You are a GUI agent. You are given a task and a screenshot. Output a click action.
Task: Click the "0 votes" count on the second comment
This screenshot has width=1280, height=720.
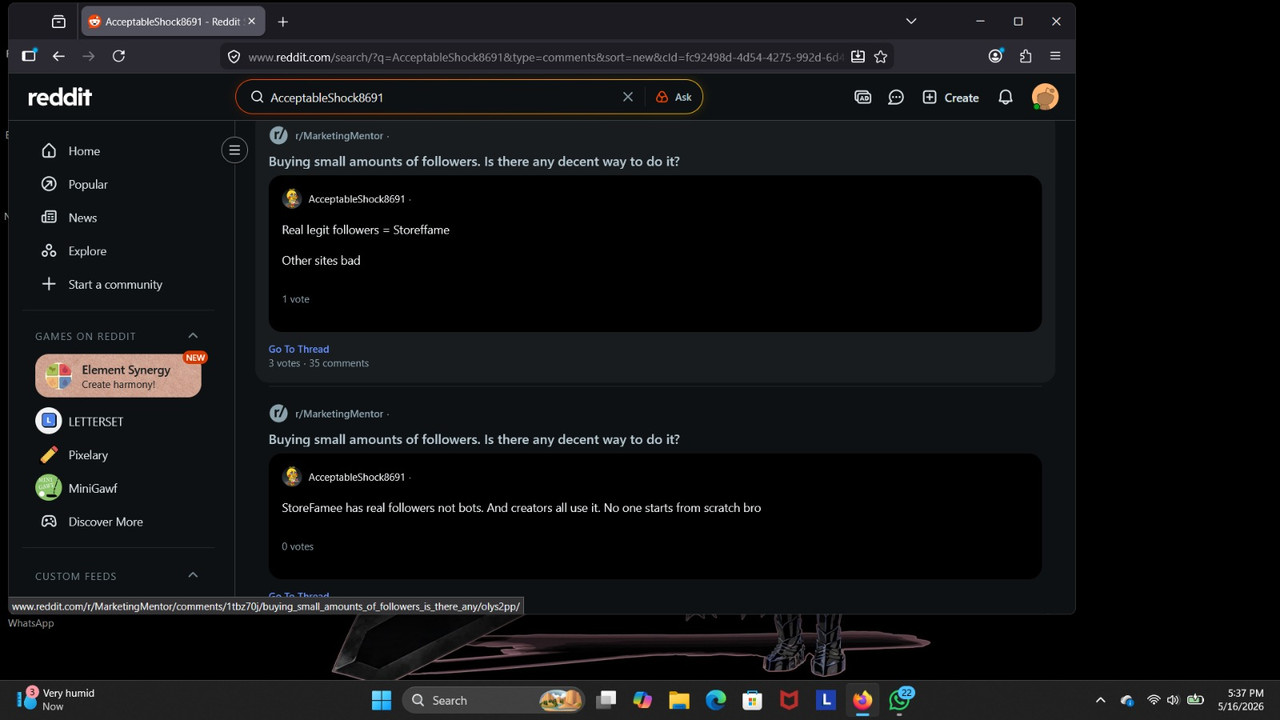(298, 547)
